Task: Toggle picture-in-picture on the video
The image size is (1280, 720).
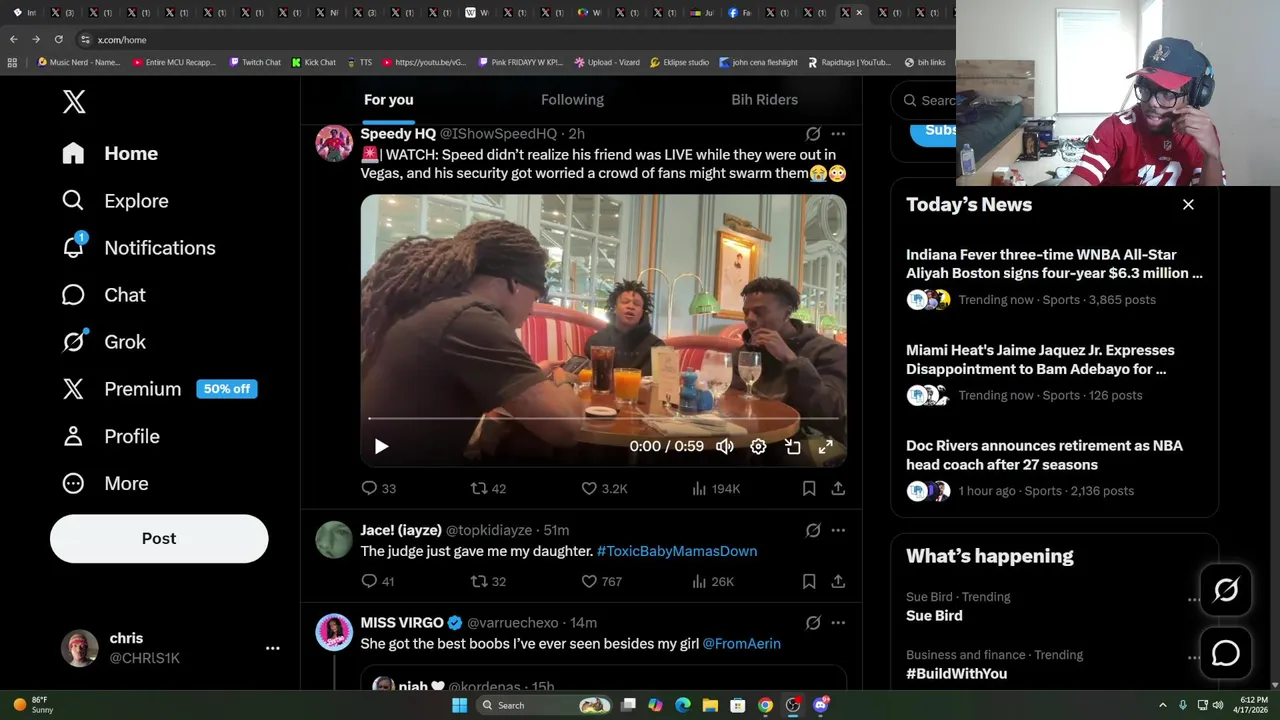Action: (792, 447)
